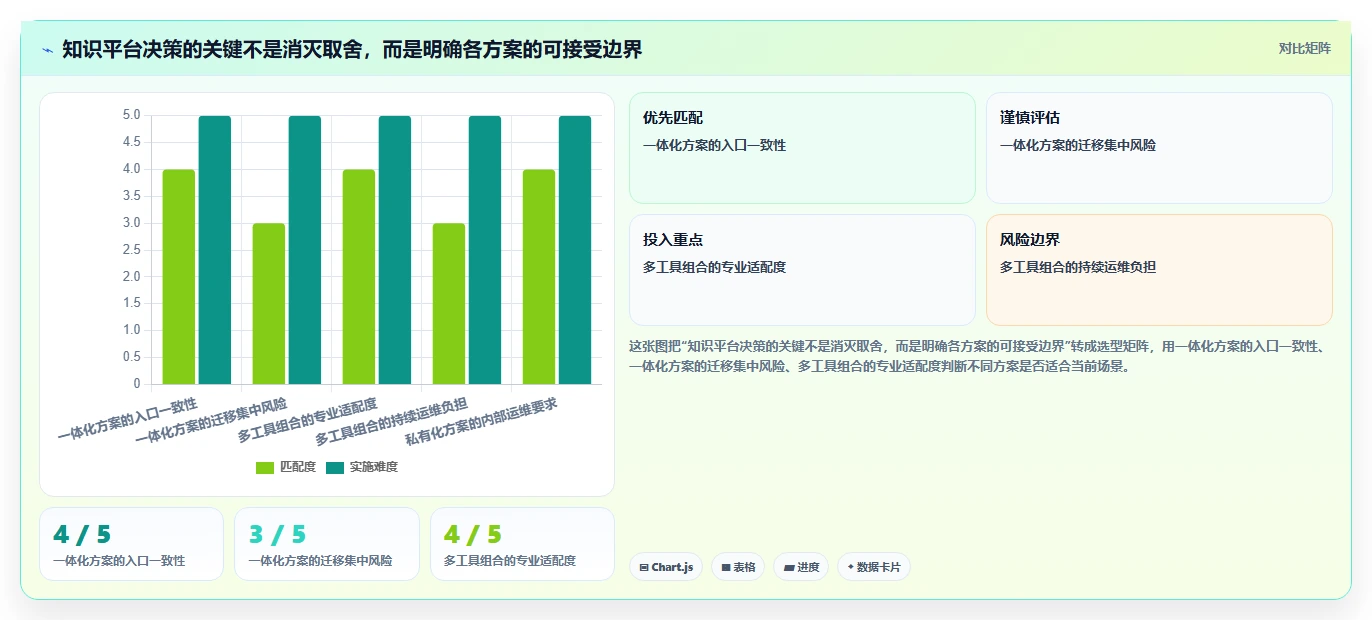Click the y-axis value 5.0

(x=132, y=115)
